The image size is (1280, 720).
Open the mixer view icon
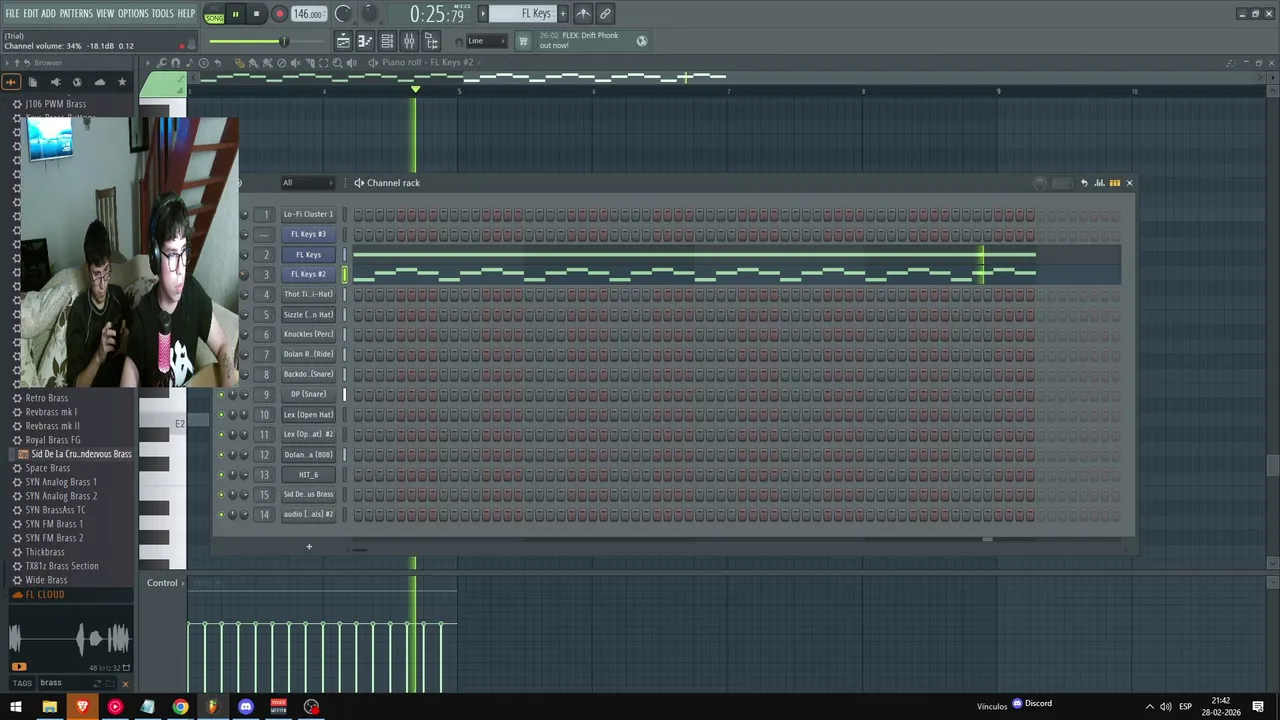pyautogui.click(x=409, y=41)
